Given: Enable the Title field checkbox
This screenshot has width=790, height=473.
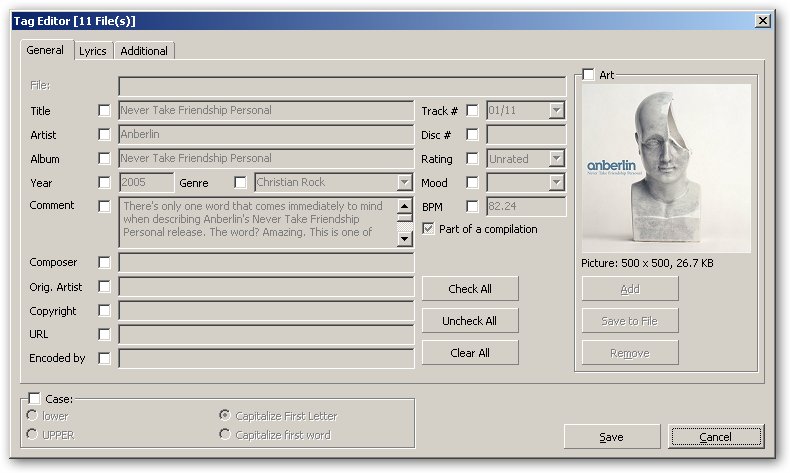Looking at the screenshot, I should coord(104,111).
